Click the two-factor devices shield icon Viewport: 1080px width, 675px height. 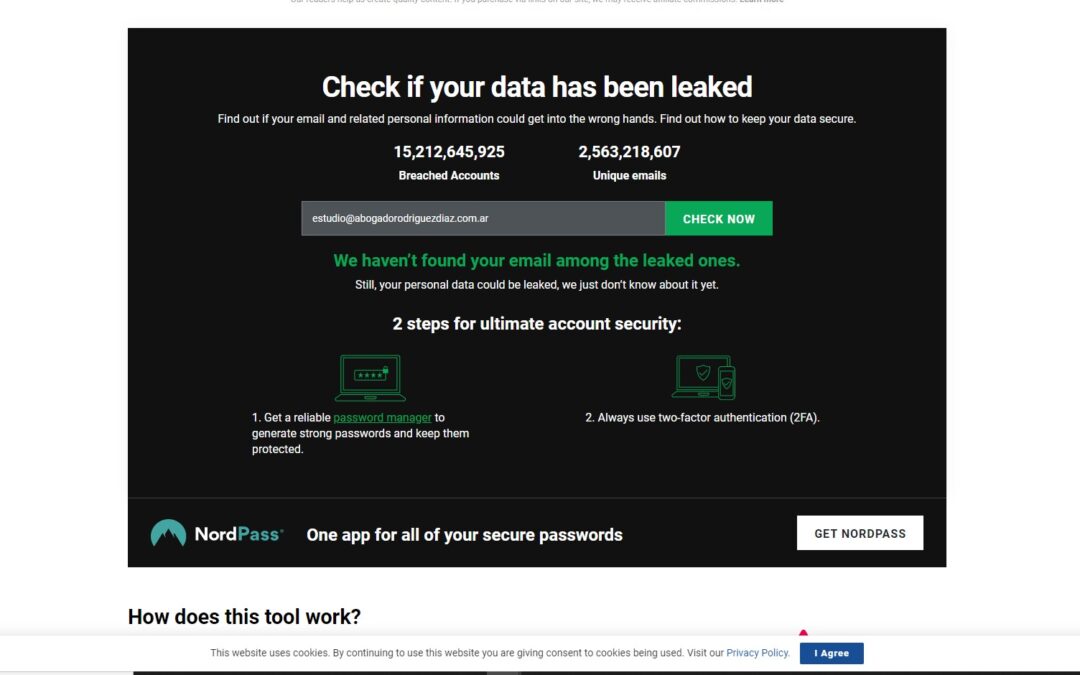click(x=705, y=377)
